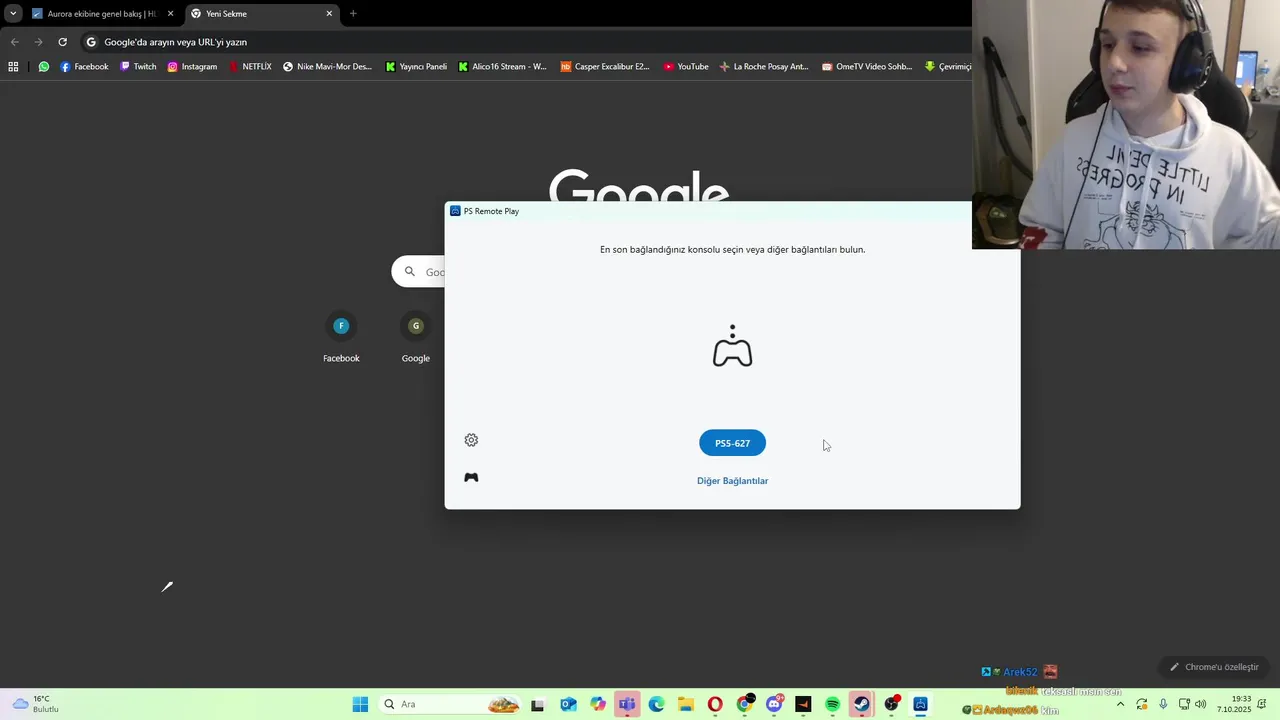Click the microphone icon in system tray
Screen dimensions: 1280x720
(1163, 704)
